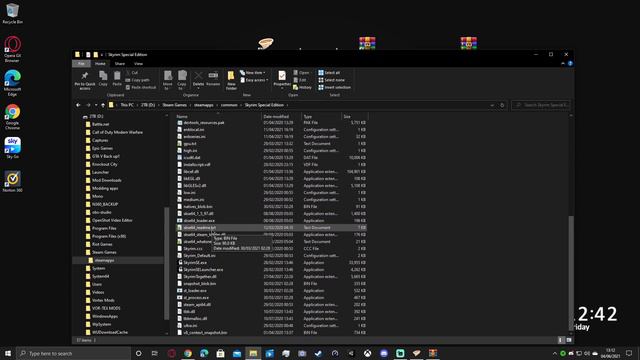Open Norton 360 desktop icon
The height and width of the screenshot is (360, 640).
12,182
